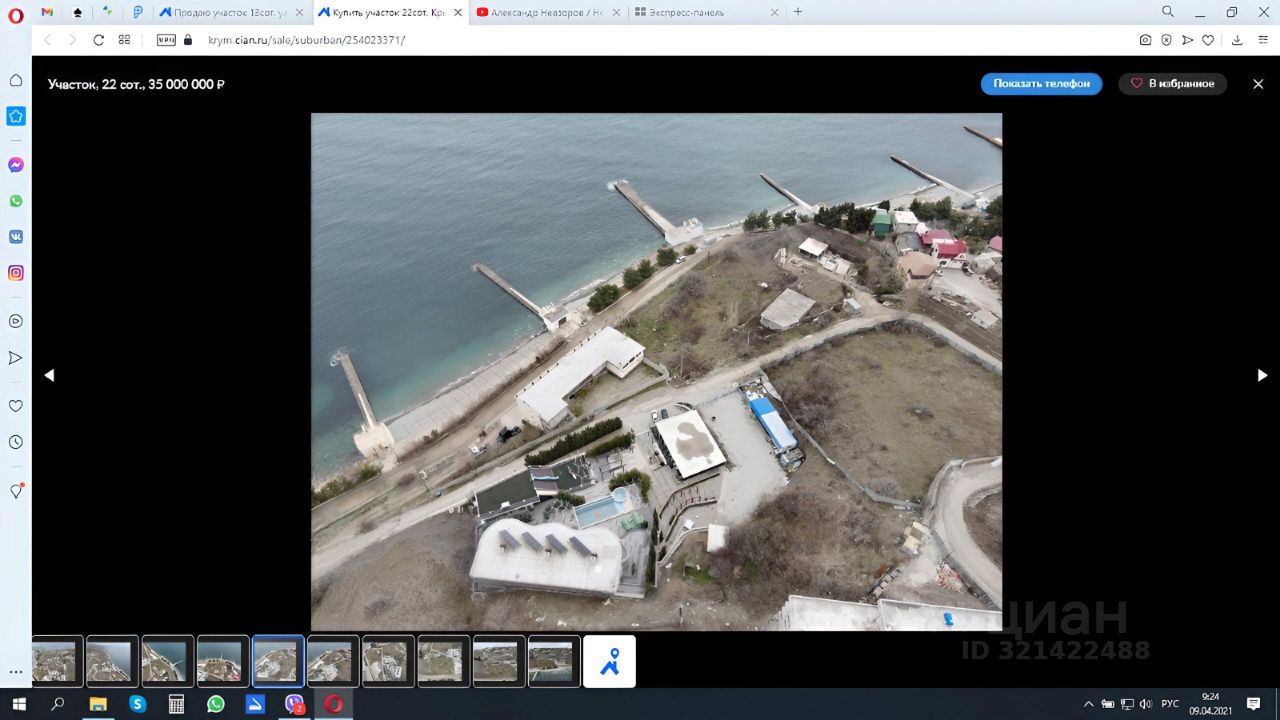
Task: Go back to the previous page
Action: point(46,40)
